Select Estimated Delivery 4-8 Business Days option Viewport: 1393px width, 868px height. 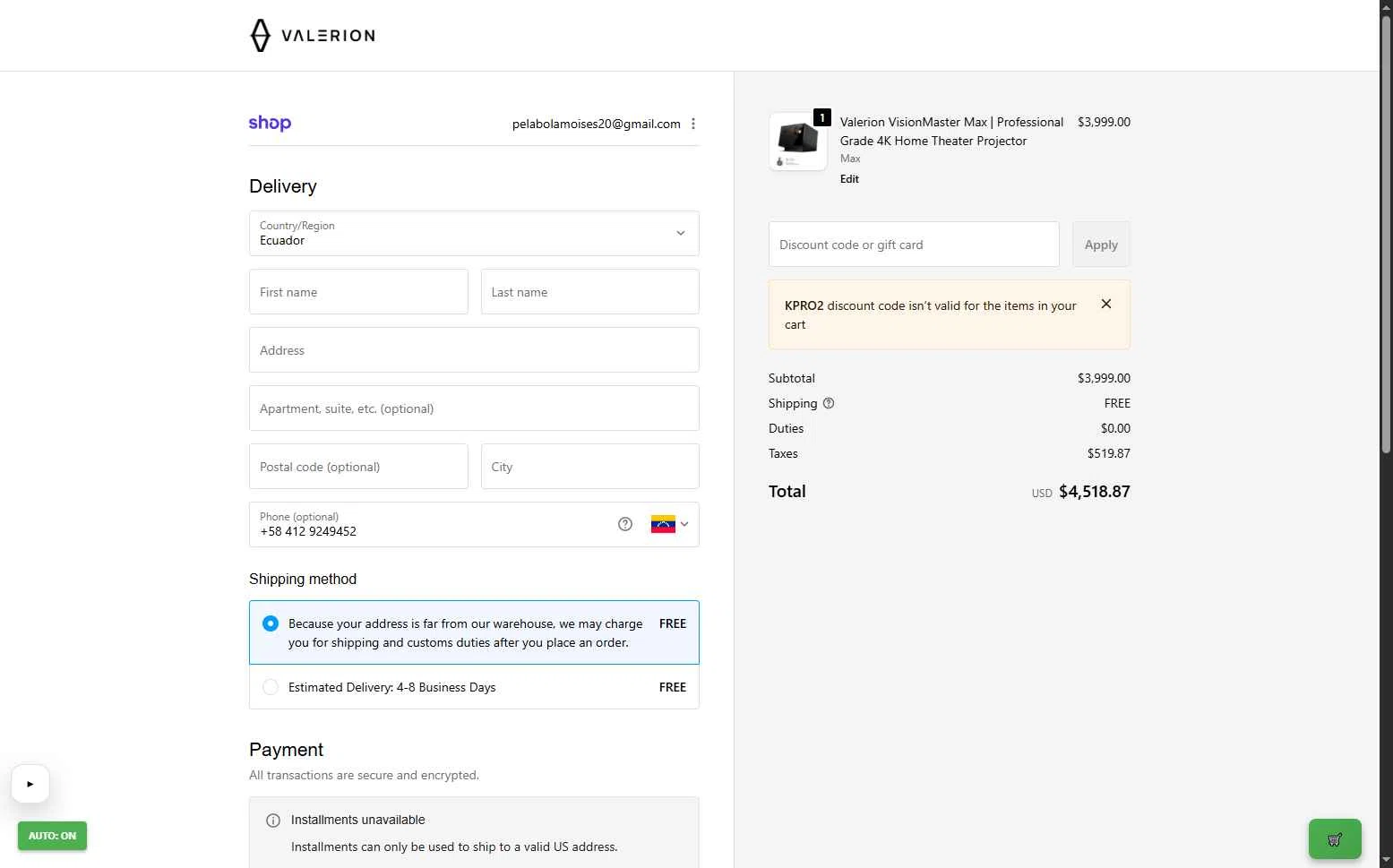click(474, 687)
